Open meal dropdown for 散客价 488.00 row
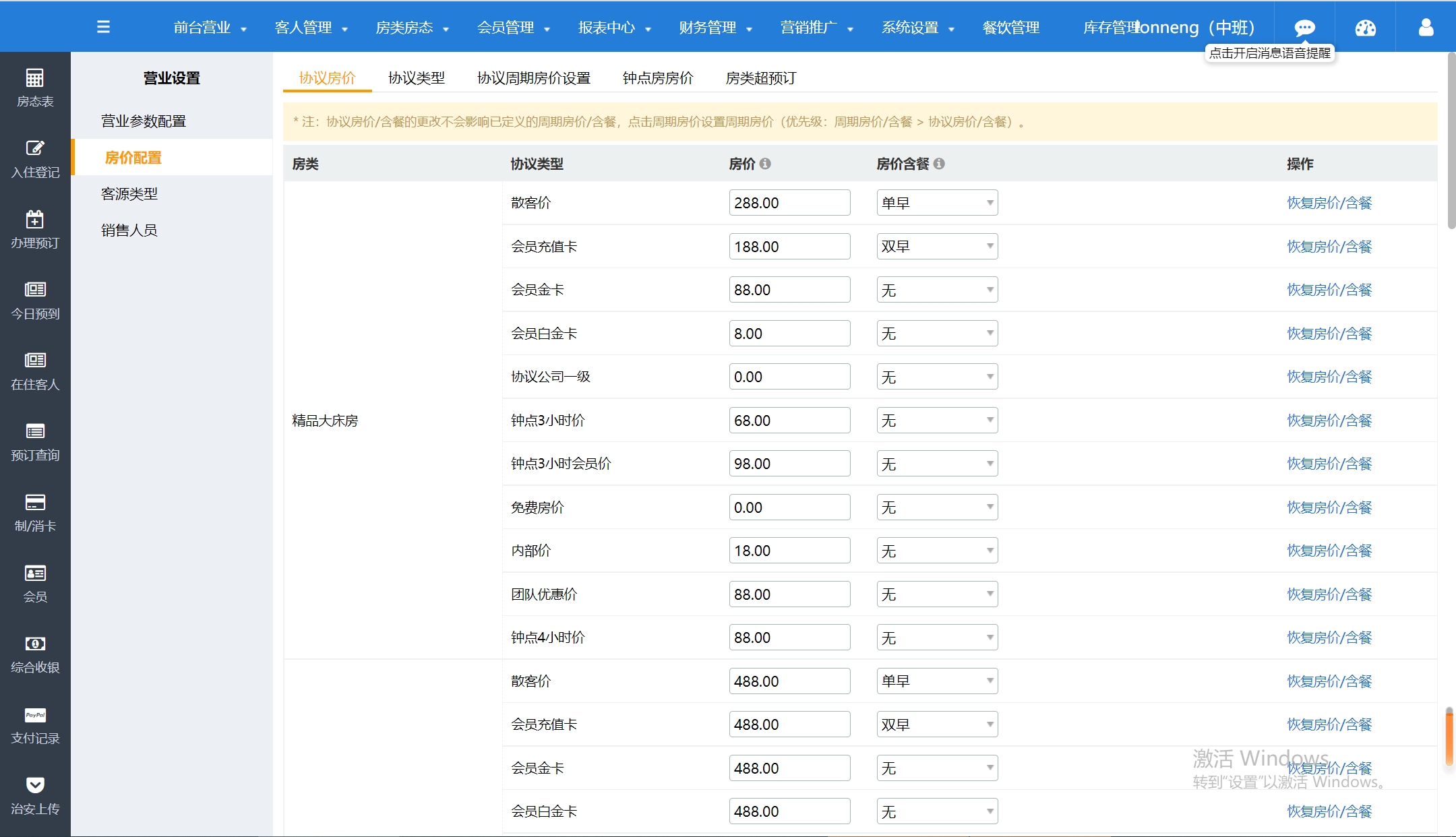Viewport: 1456px width, 837px height. (937, 681)
